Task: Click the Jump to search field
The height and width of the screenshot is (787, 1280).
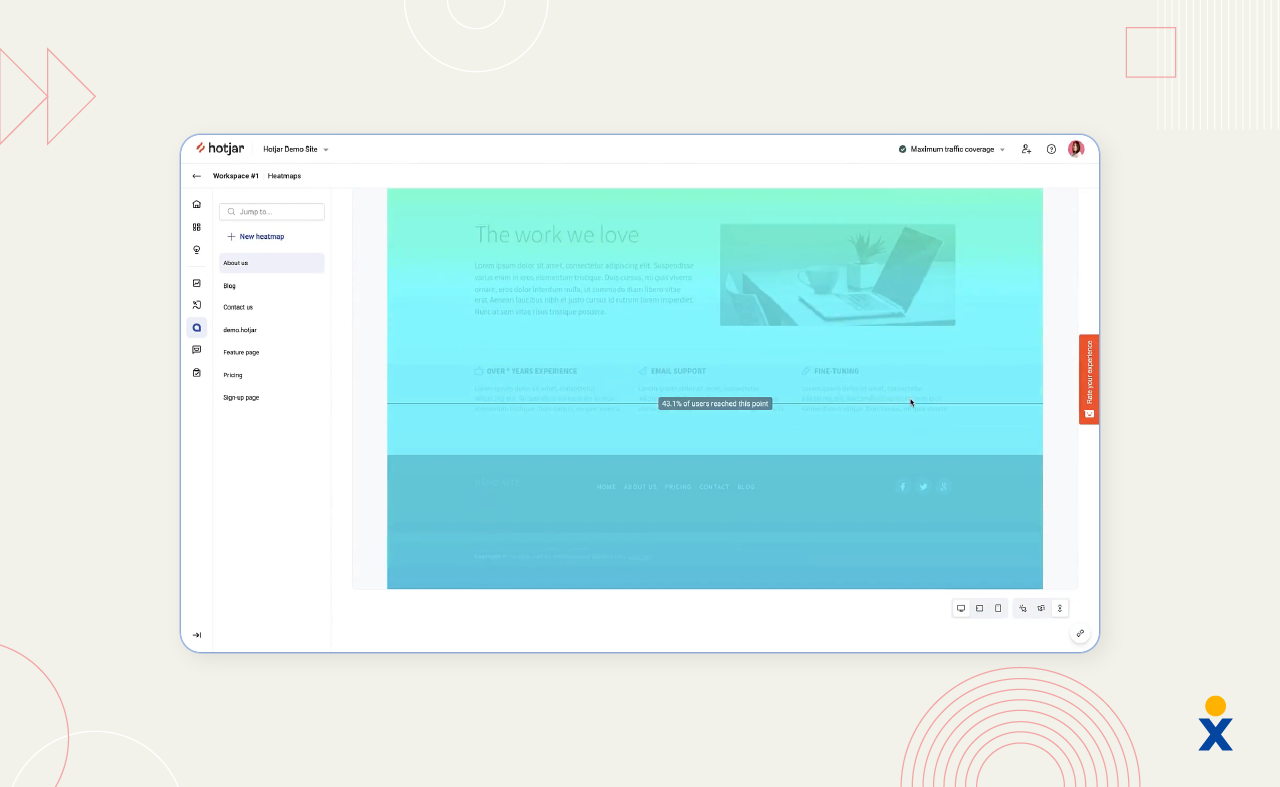Action: (x=272, y=212)
